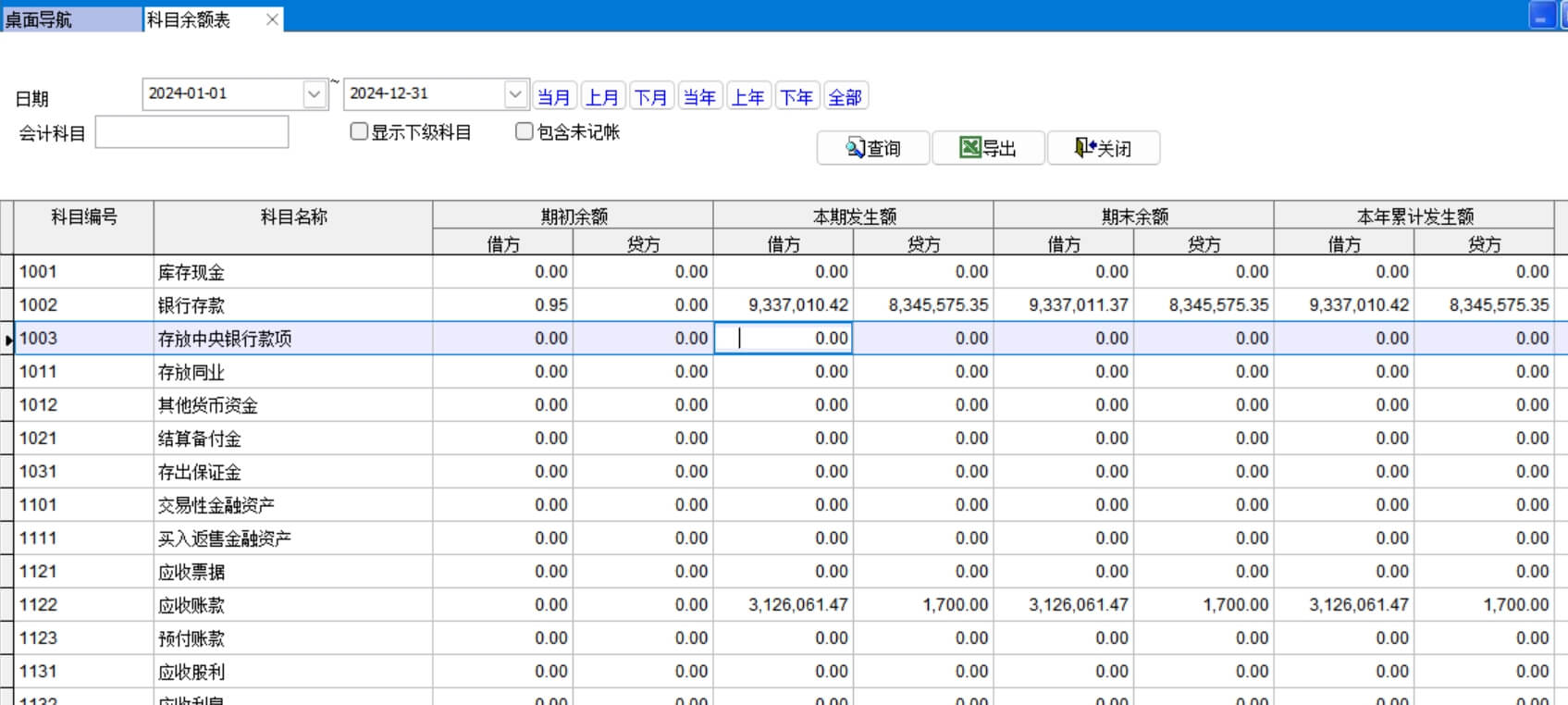Expand the end date 2024-12-31 dropdown
Screen dimensions: 1568x705
(515, 94)
